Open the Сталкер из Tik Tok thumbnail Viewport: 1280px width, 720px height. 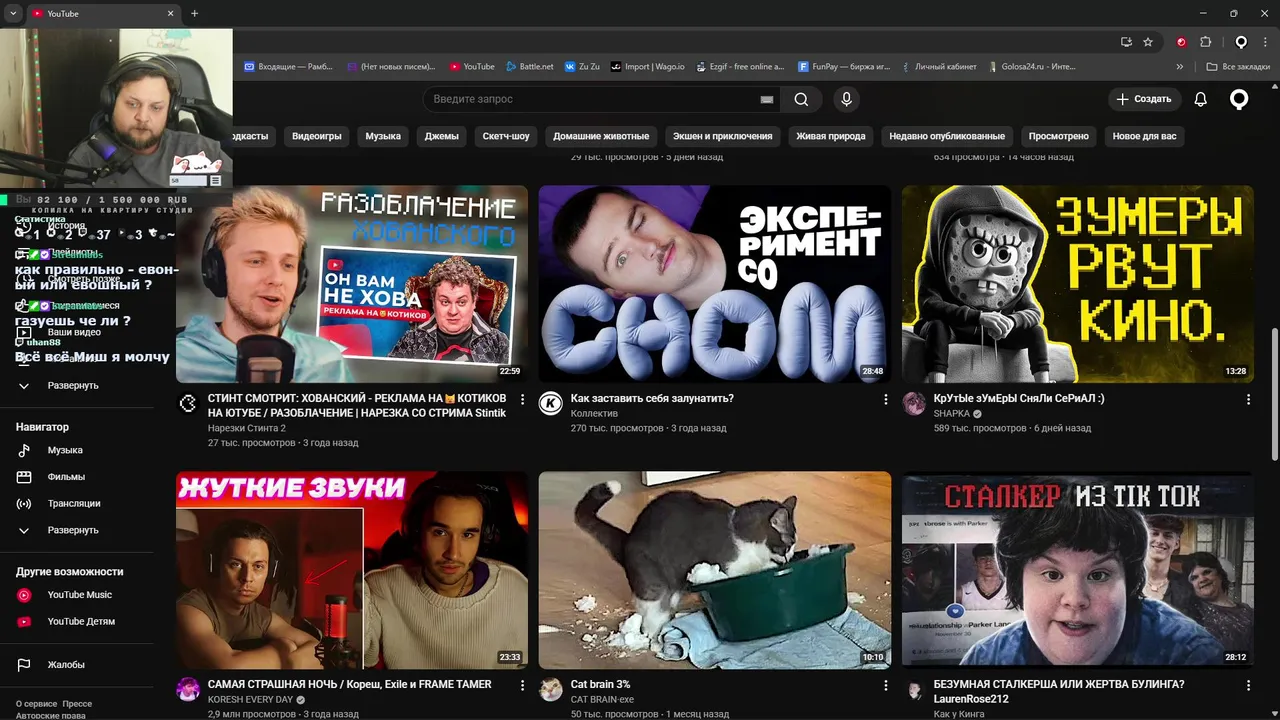coord(1078,570)
